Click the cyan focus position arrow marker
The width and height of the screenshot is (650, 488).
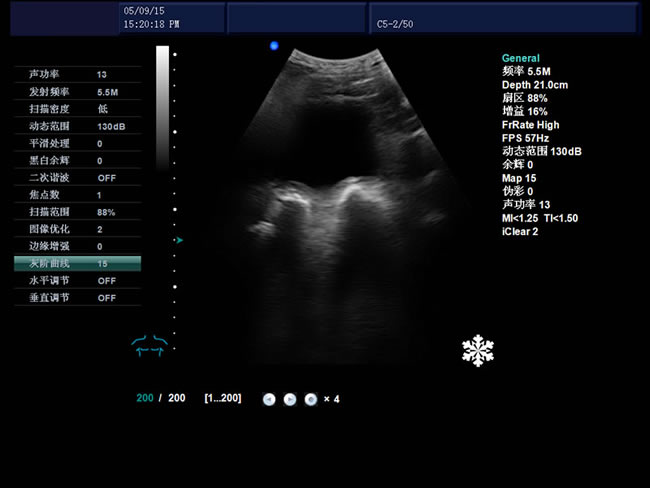(x=180, y=240)
